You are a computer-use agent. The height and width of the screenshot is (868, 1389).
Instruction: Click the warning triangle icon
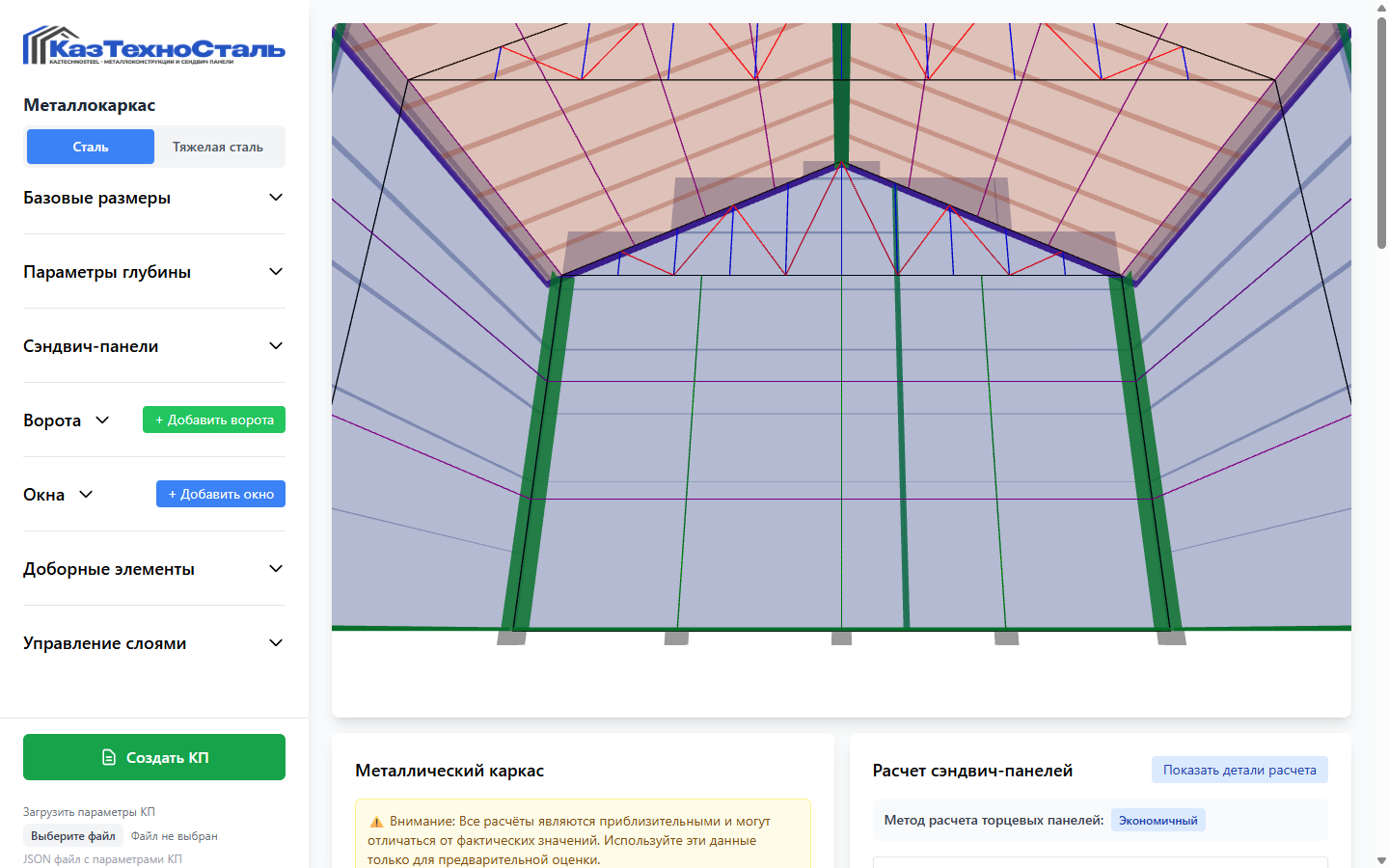[376, 822]
